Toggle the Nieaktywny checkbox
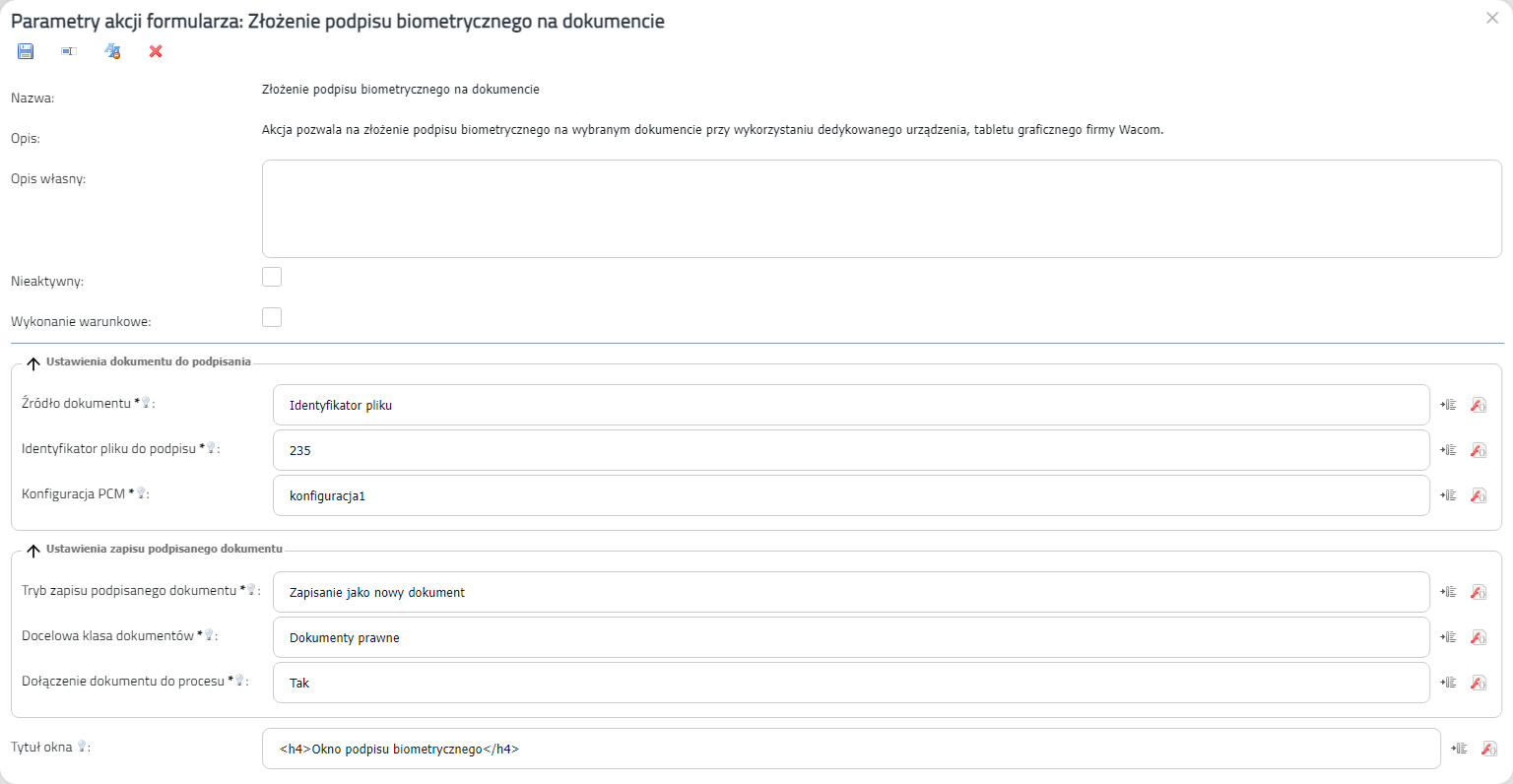This screenshot has width=1513, height=784. coord(272,277)
